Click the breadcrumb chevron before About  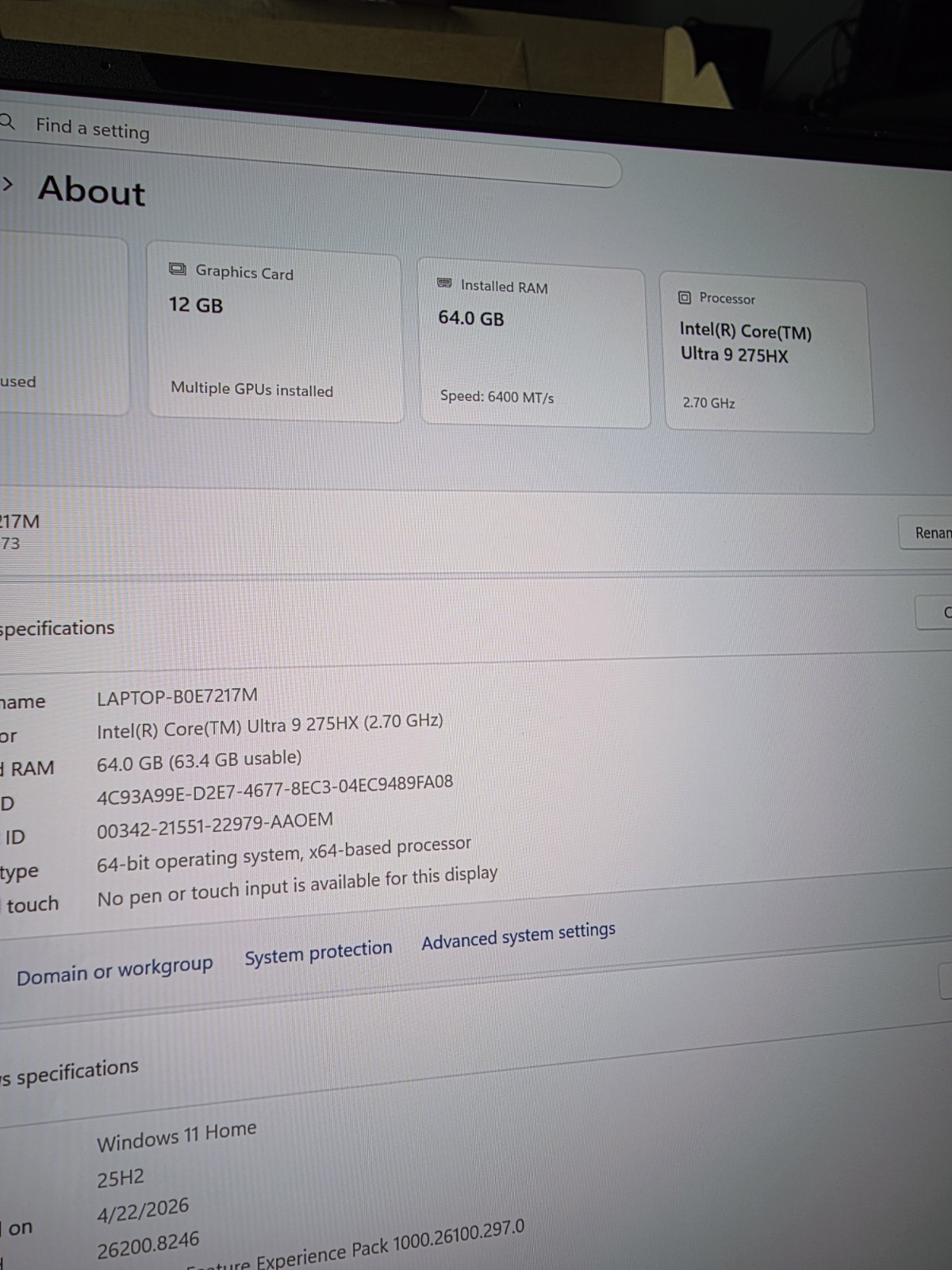click(8, 185)
